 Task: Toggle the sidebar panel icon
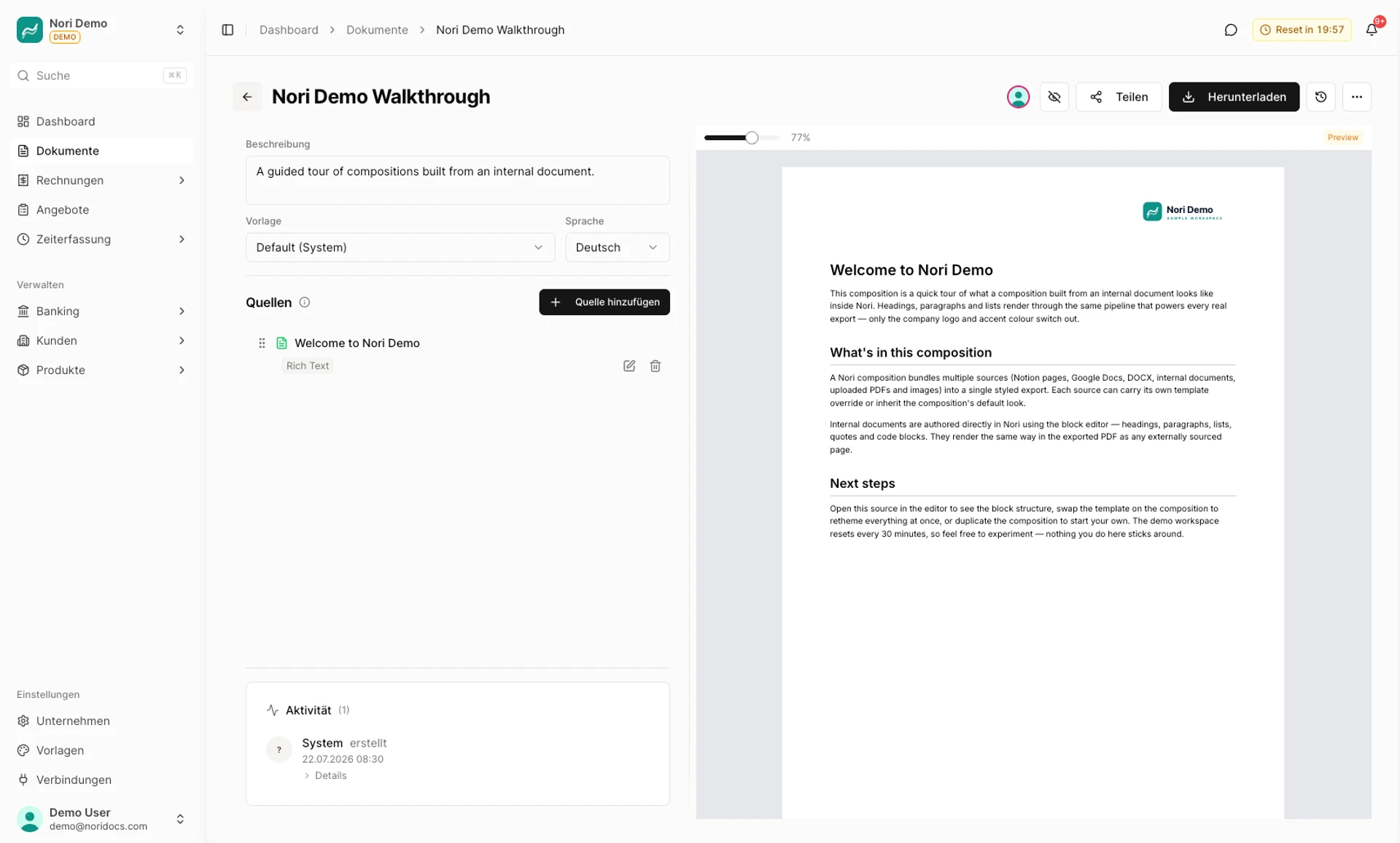[x=227, y=30]
